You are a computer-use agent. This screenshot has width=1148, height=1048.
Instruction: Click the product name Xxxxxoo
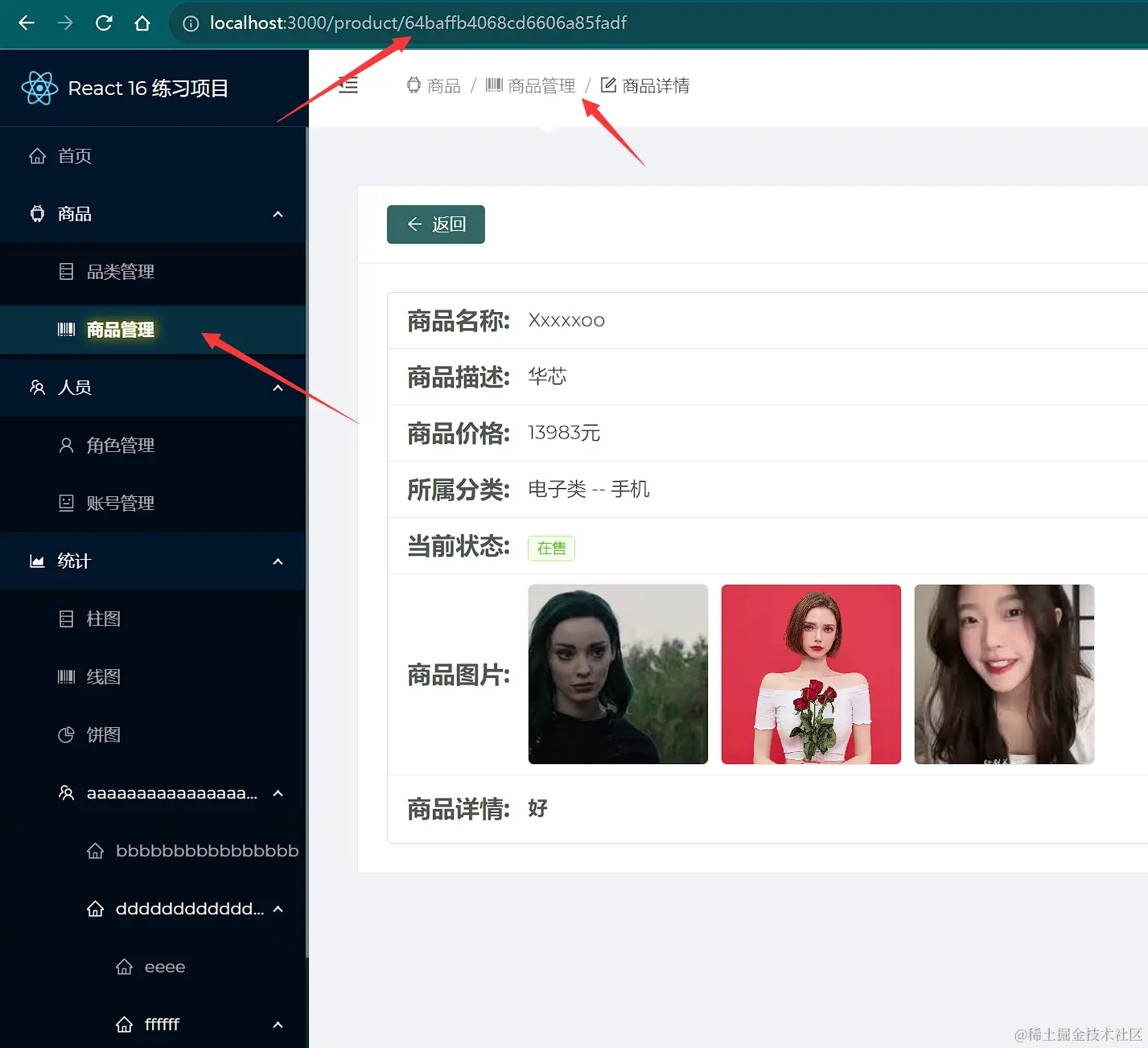[x=566, y=321]
